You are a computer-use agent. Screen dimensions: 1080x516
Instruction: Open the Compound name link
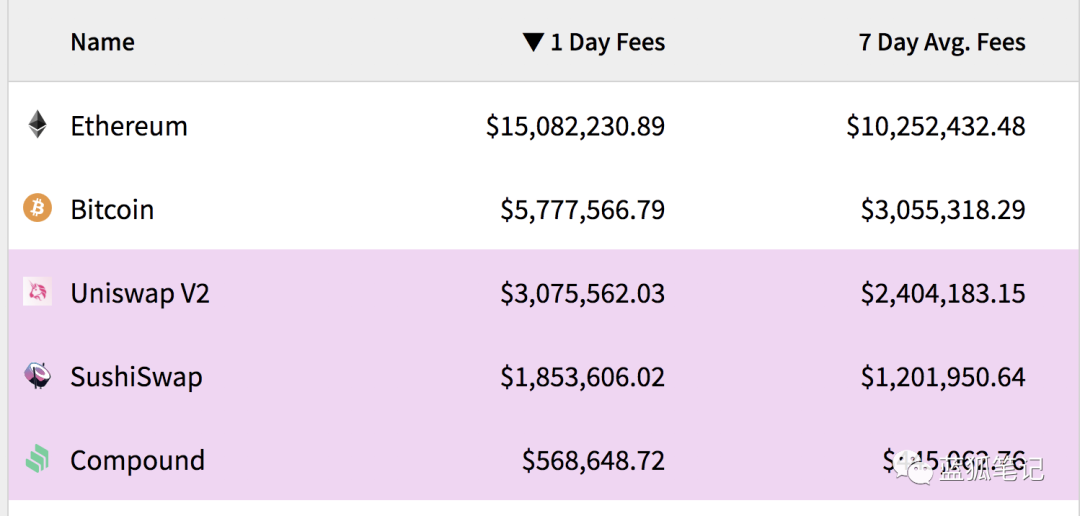(x=137, y=461)
